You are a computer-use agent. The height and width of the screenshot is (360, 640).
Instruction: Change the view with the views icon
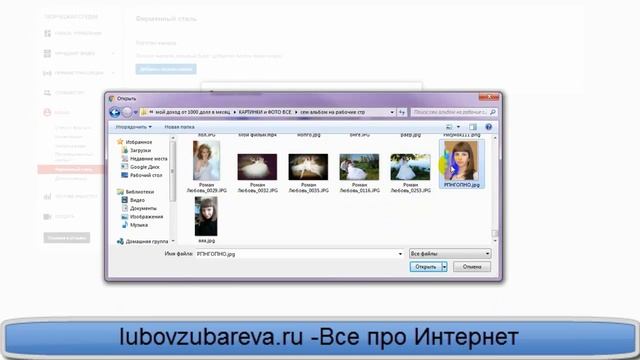click(449, 127)
